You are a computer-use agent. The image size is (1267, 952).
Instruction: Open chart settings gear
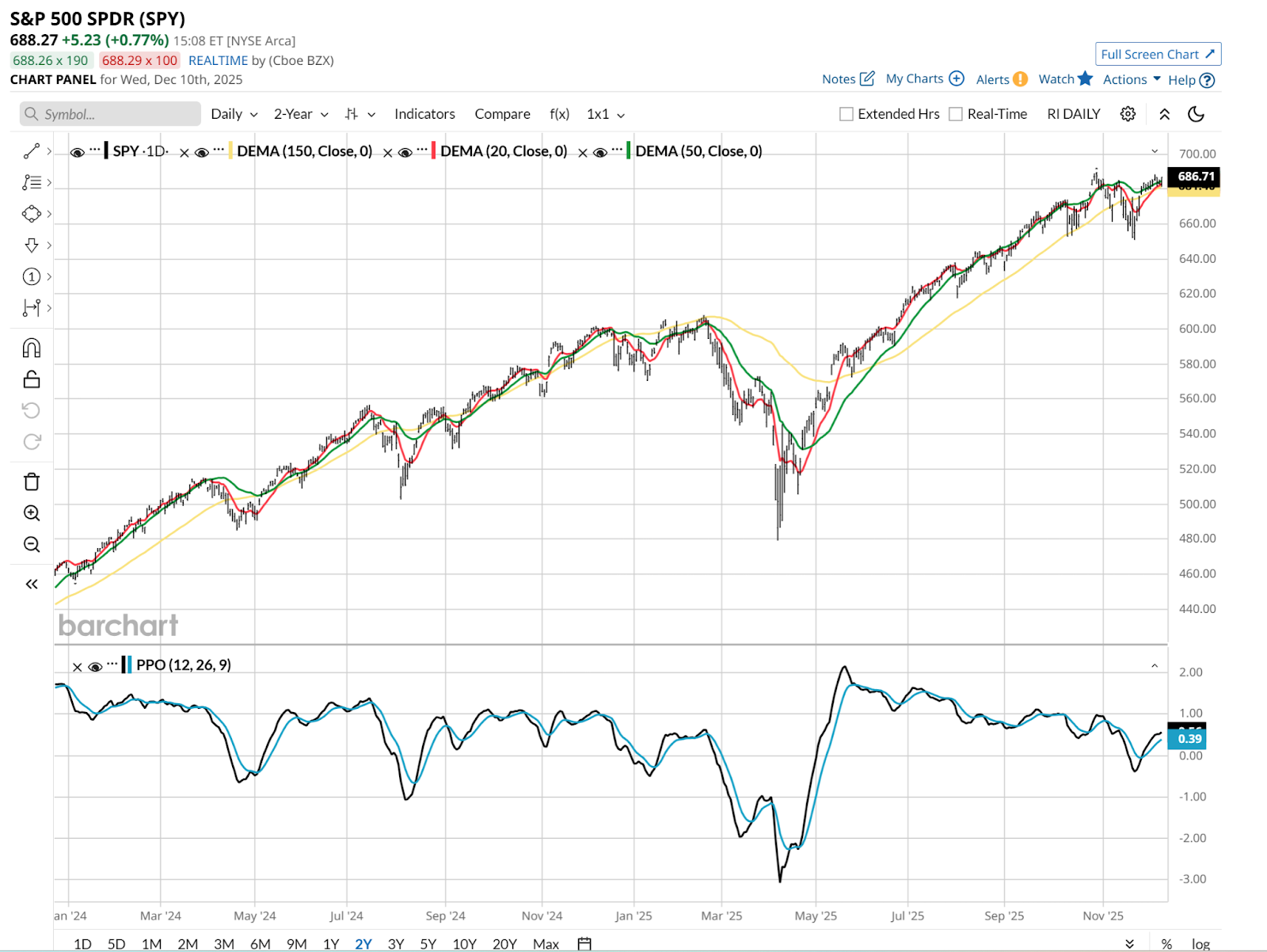(1128, 114)
